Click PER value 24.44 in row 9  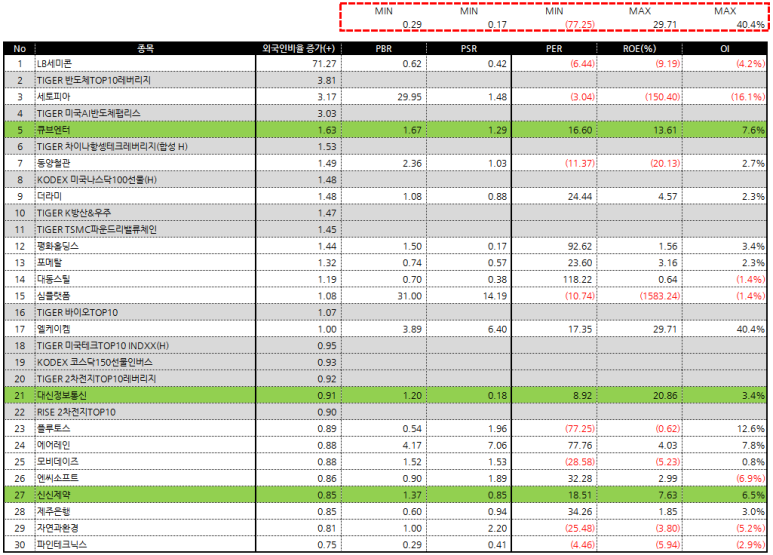[580, 196]
